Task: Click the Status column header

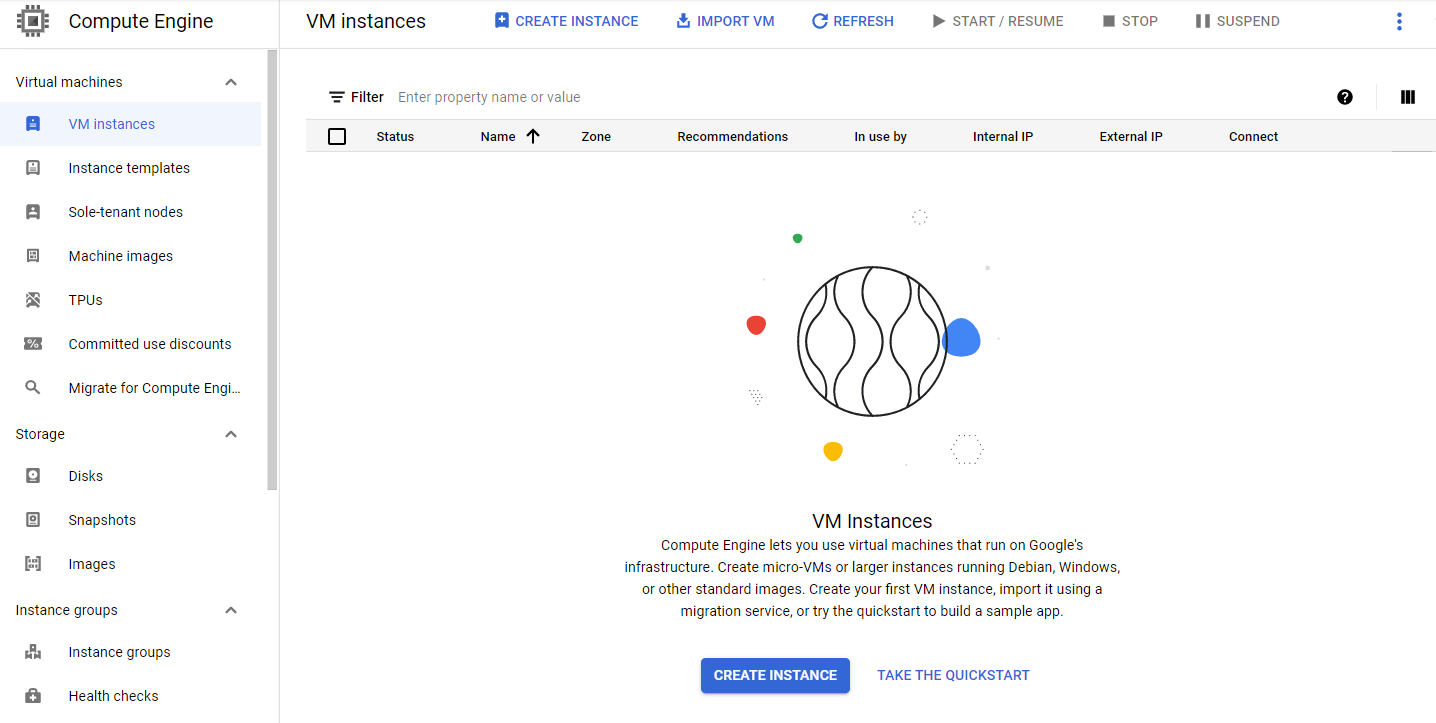Action: (x=395, y=136)
